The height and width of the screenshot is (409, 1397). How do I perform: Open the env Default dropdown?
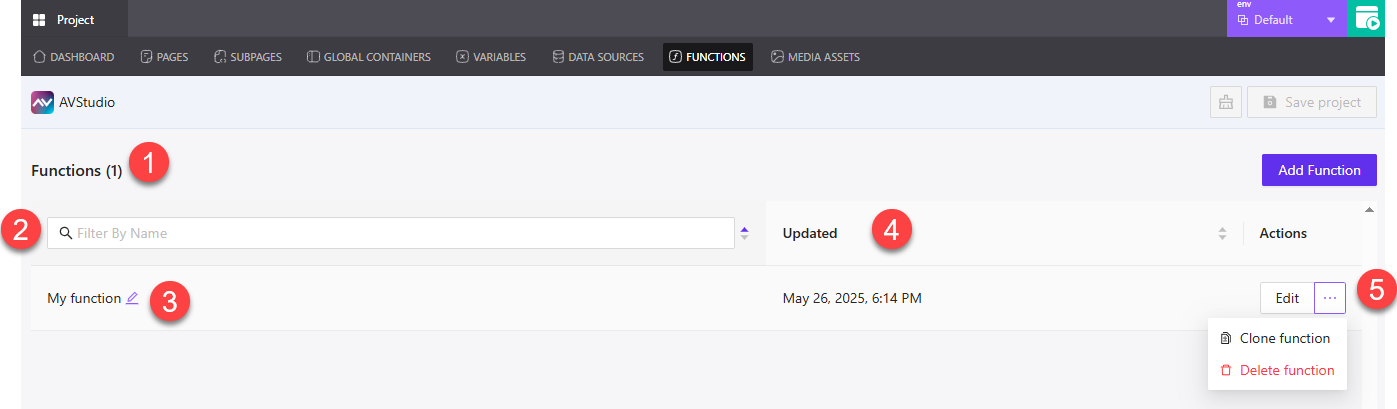point(1286,18)
